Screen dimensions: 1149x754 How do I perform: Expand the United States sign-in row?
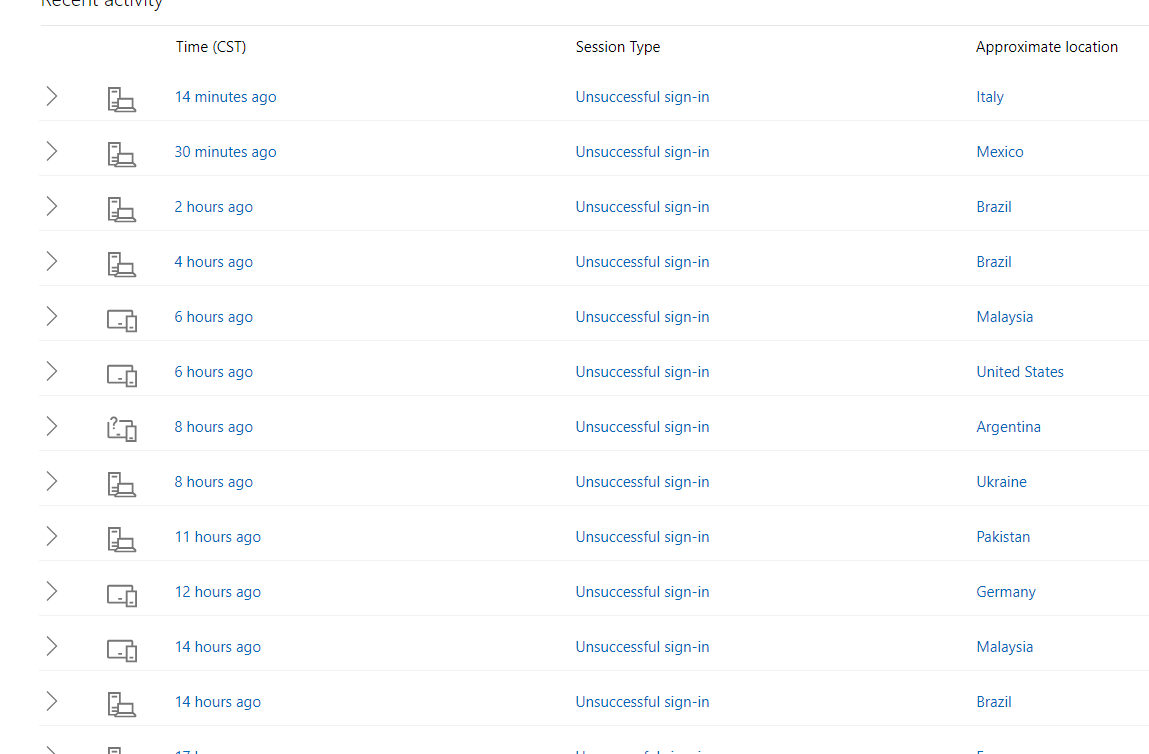tap(52, 371)
